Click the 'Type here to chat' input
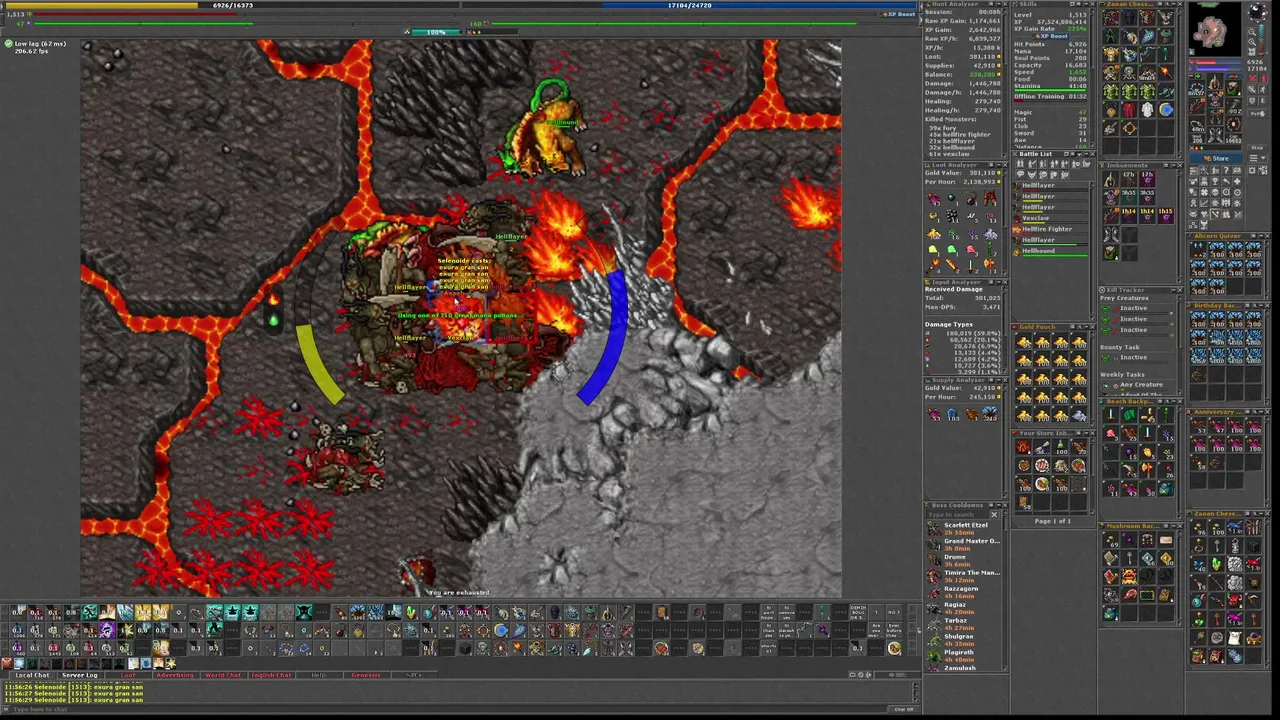 [x=450, y=709]
